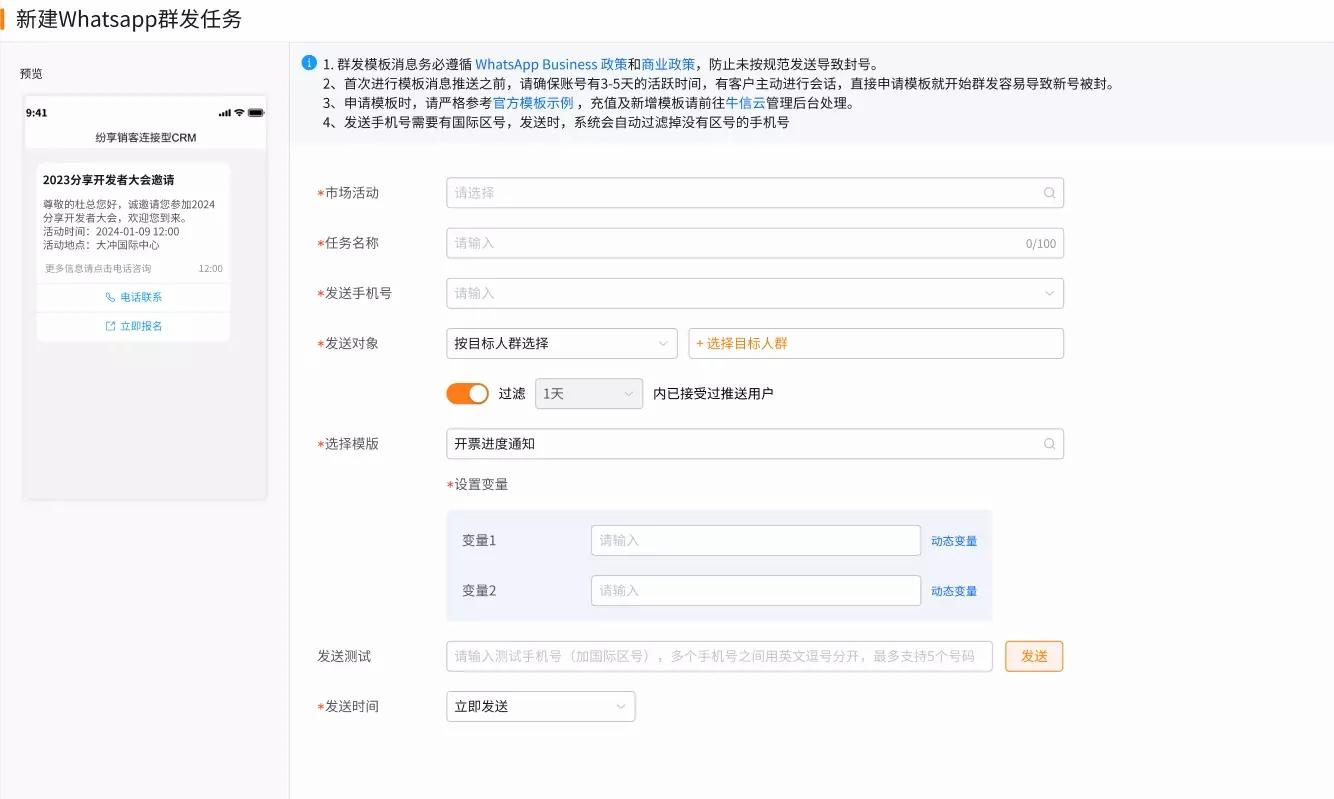Open the 商业政策 link
The image size is (1334, 799).
(x=668, y=64)
